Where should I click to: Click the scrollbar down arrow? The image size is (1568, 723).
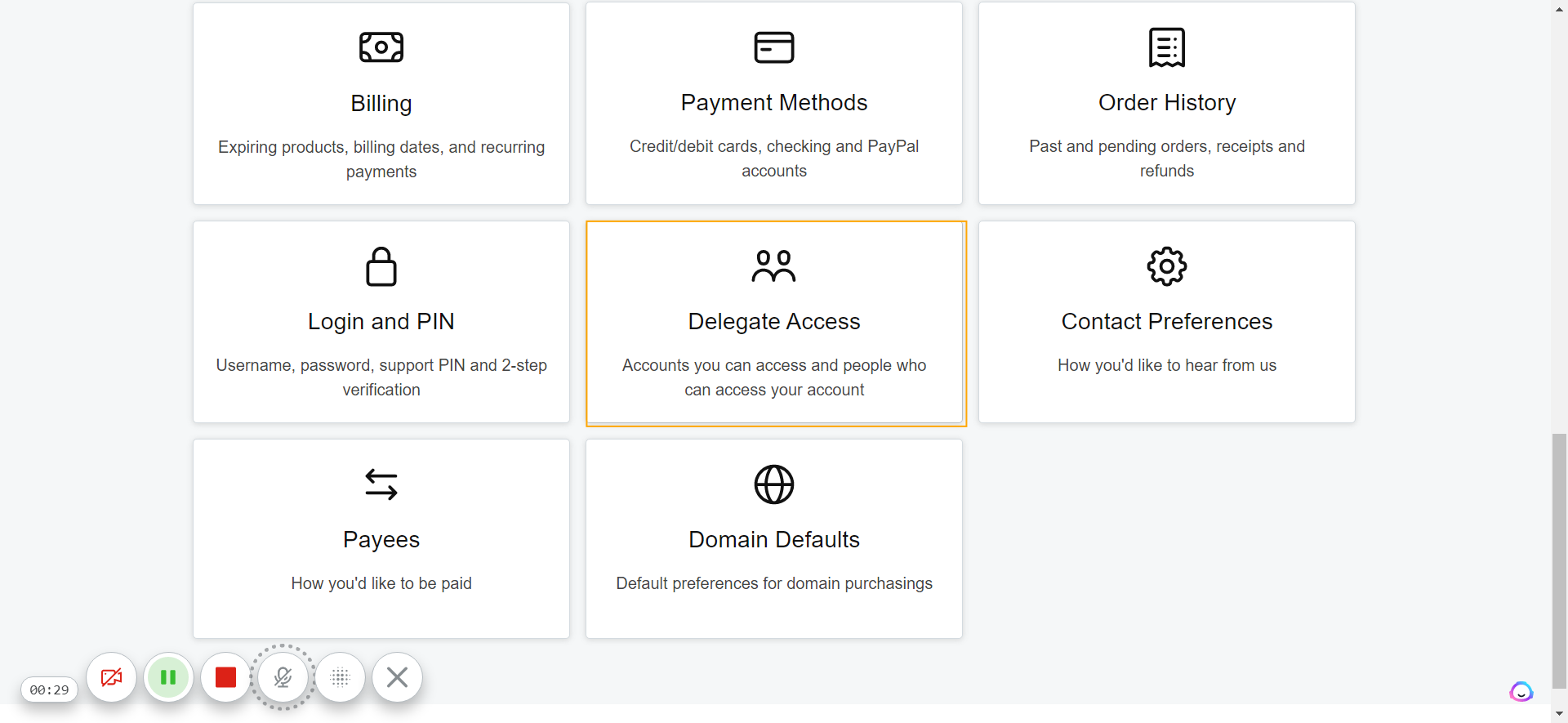1560,714
